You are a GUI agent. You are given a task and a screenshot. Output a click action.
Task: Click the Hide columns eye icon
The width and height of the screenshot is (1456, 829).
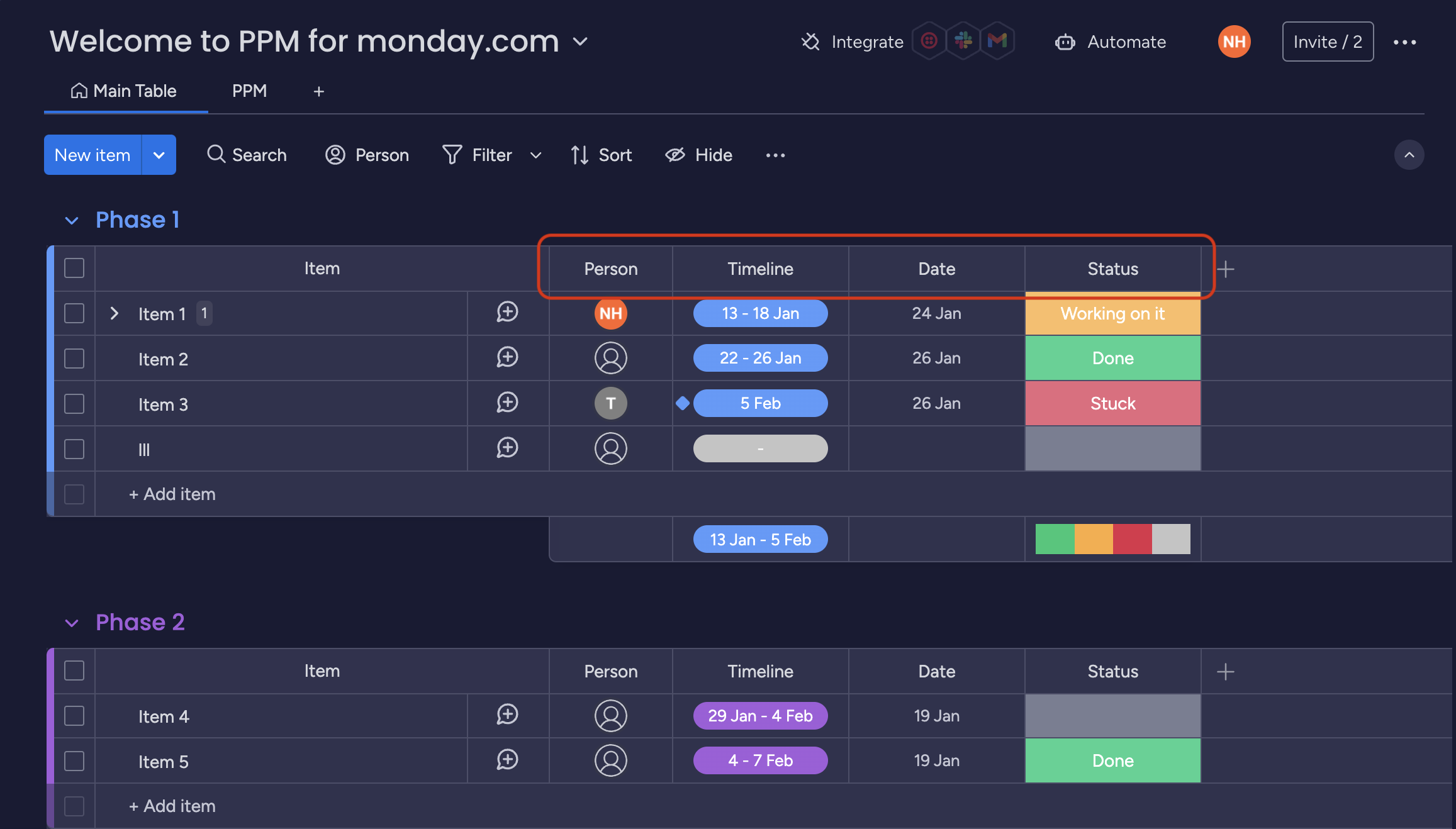coord(675,155)
